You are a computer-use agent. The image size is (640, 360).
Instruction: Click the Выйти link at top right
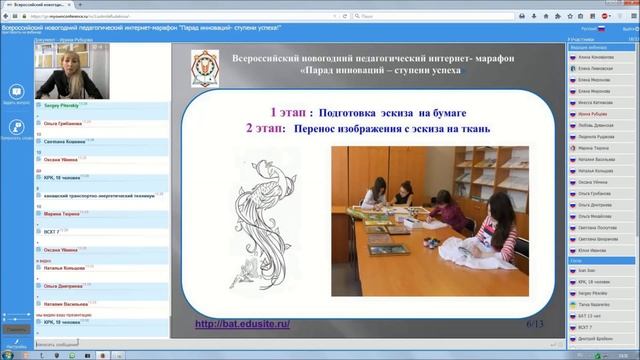pyautogui.click(x=630, y=29)
